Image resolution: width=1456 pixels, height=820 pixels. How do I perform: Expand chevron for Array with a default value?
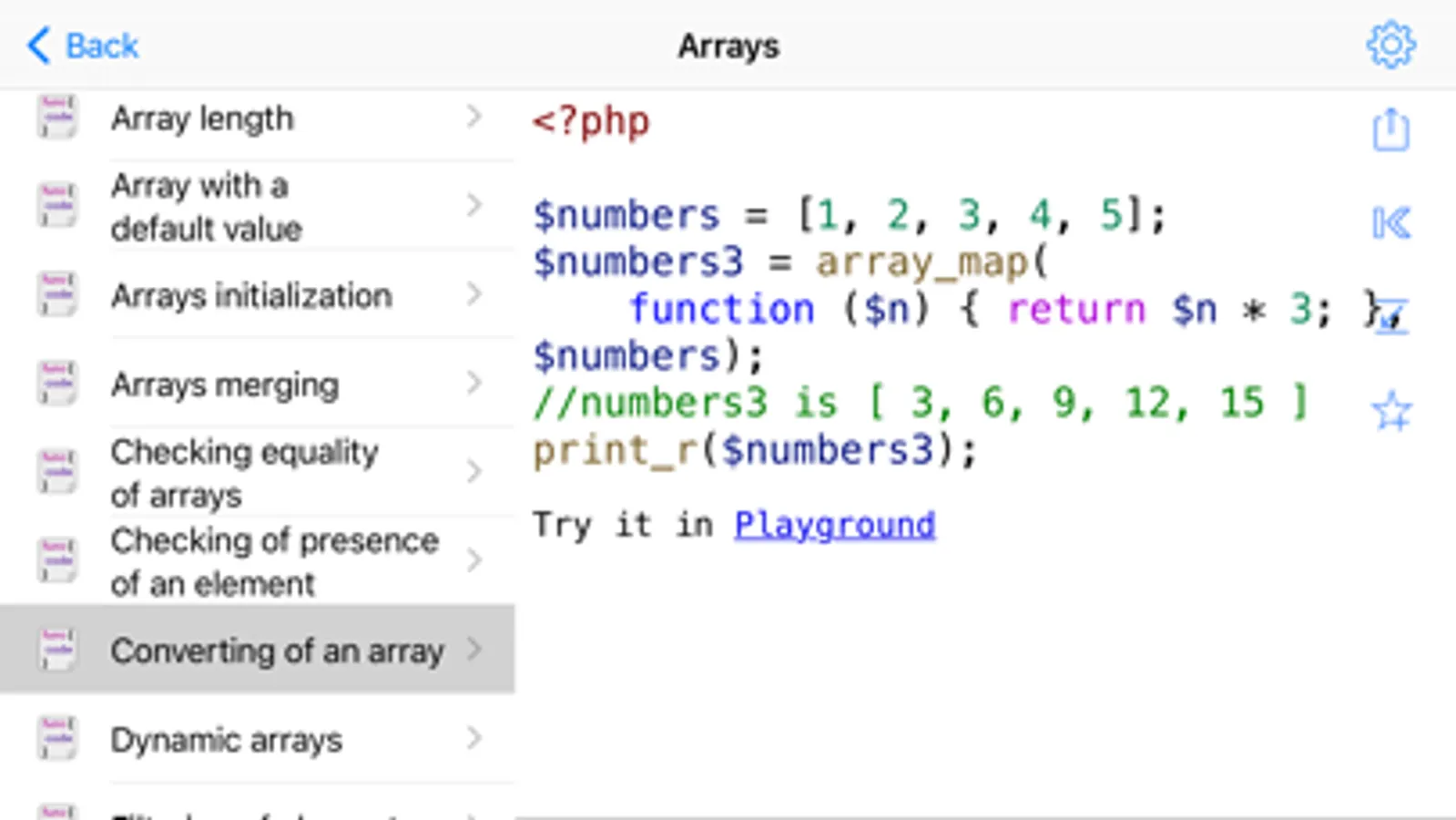pos(473,205)
